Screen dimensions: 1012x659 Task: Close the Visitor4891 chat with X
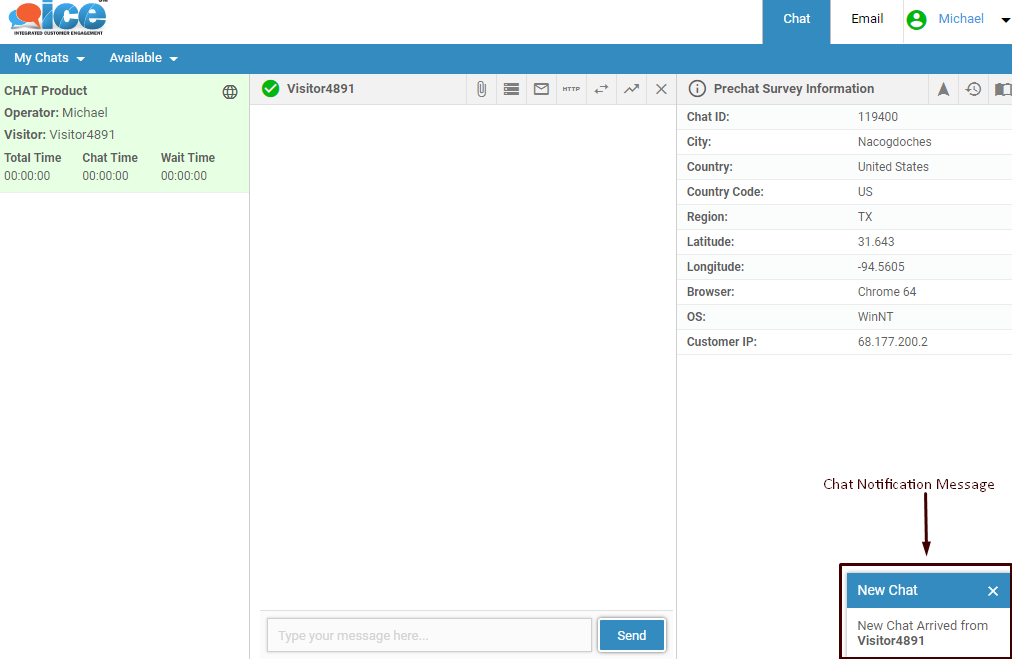[661, 89]
